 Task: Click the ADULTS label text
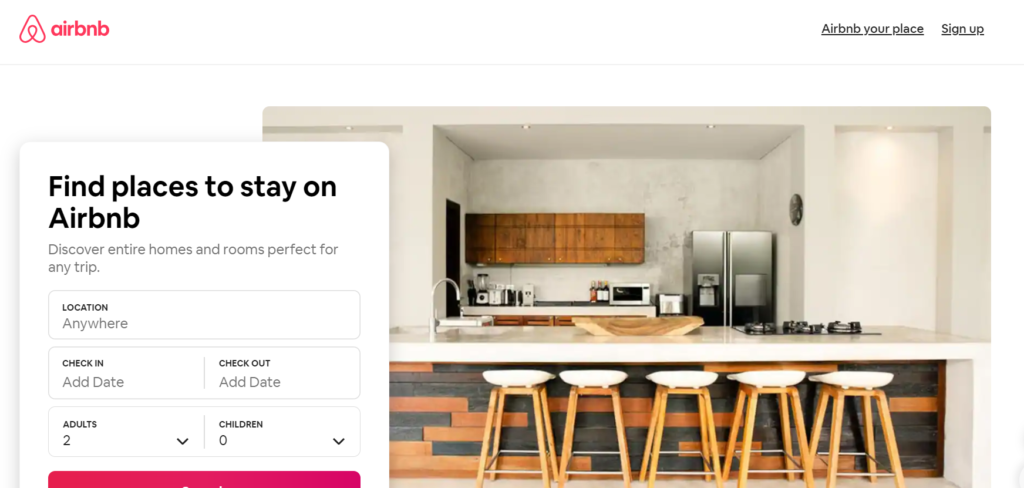pyautogui.click(x=80, y=424)
